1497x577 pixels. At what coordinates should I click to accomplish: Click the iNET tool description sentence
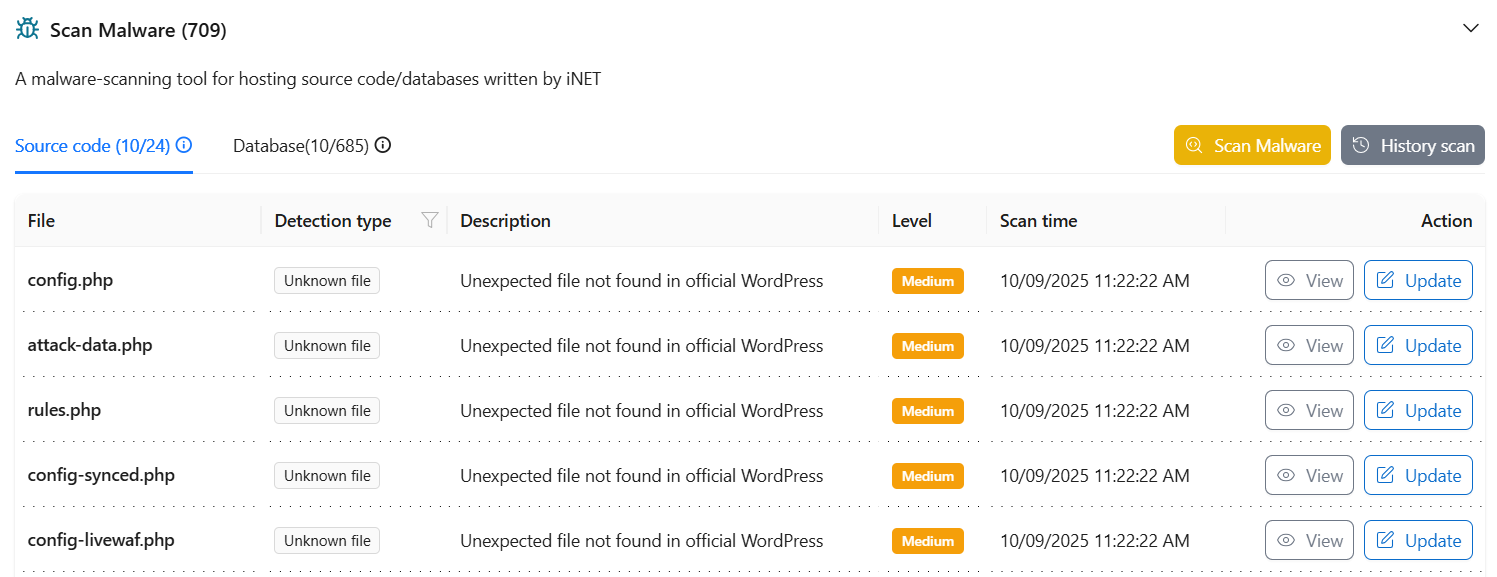pos(308,78)
